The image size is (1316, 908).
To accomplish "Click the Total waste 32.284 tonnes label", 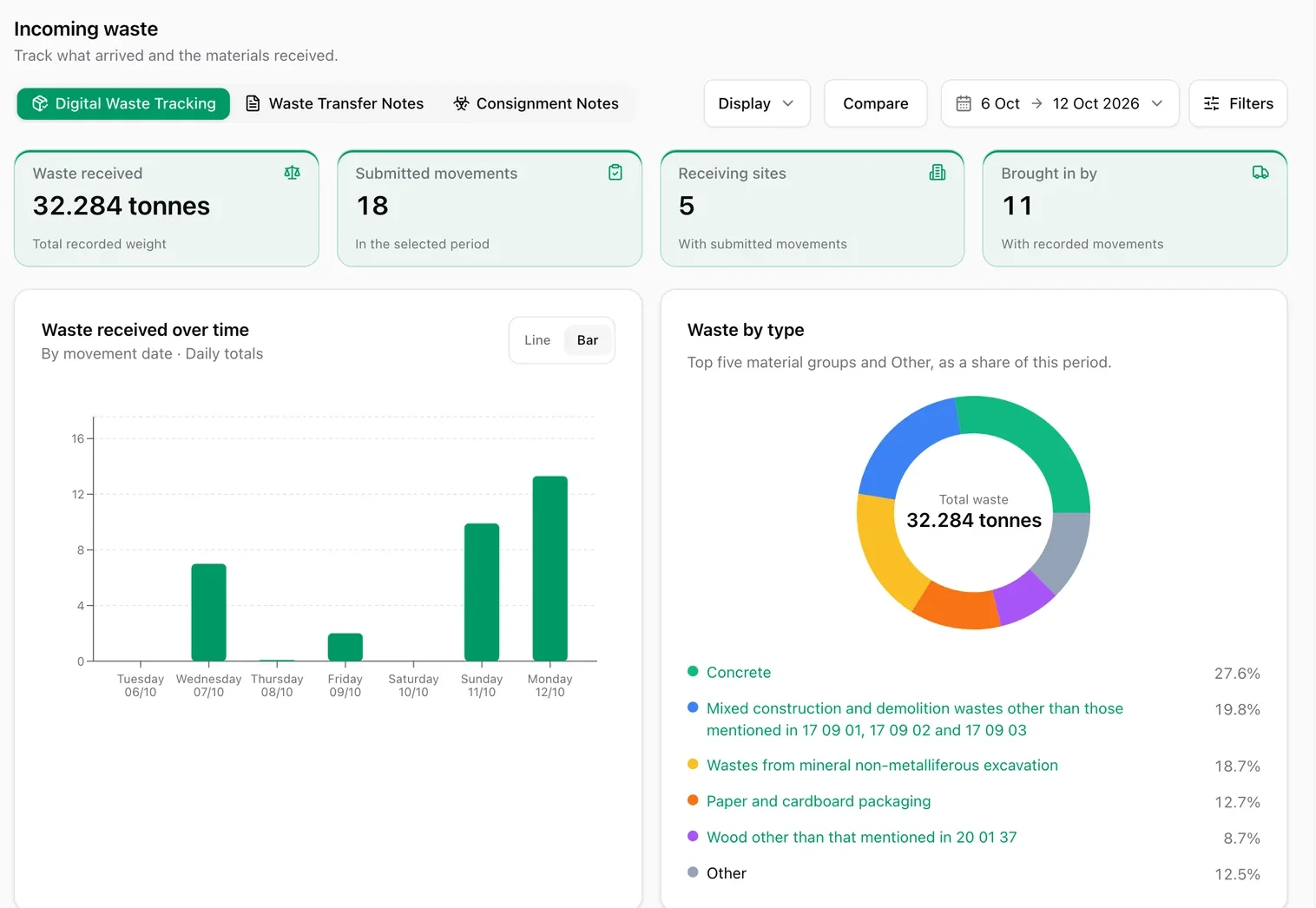I will pyautogui.click(x=974, y=511).
